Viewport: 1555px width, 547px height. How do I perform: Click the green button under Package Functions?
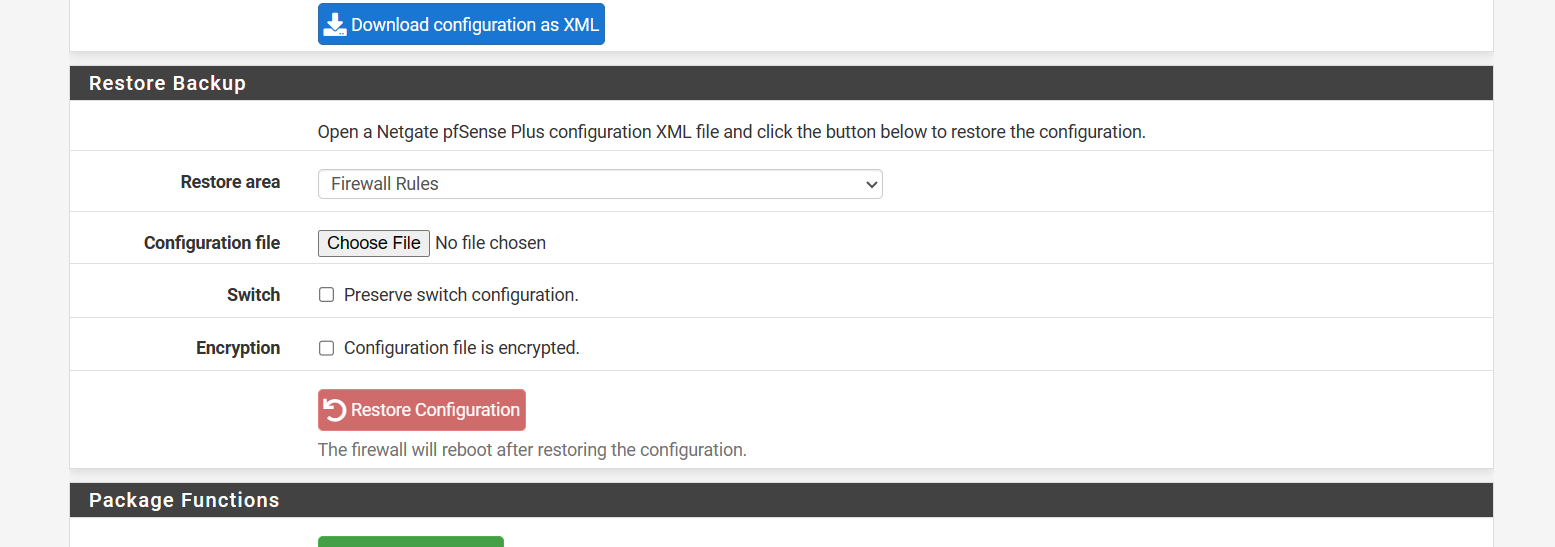[x=410, y=542]
